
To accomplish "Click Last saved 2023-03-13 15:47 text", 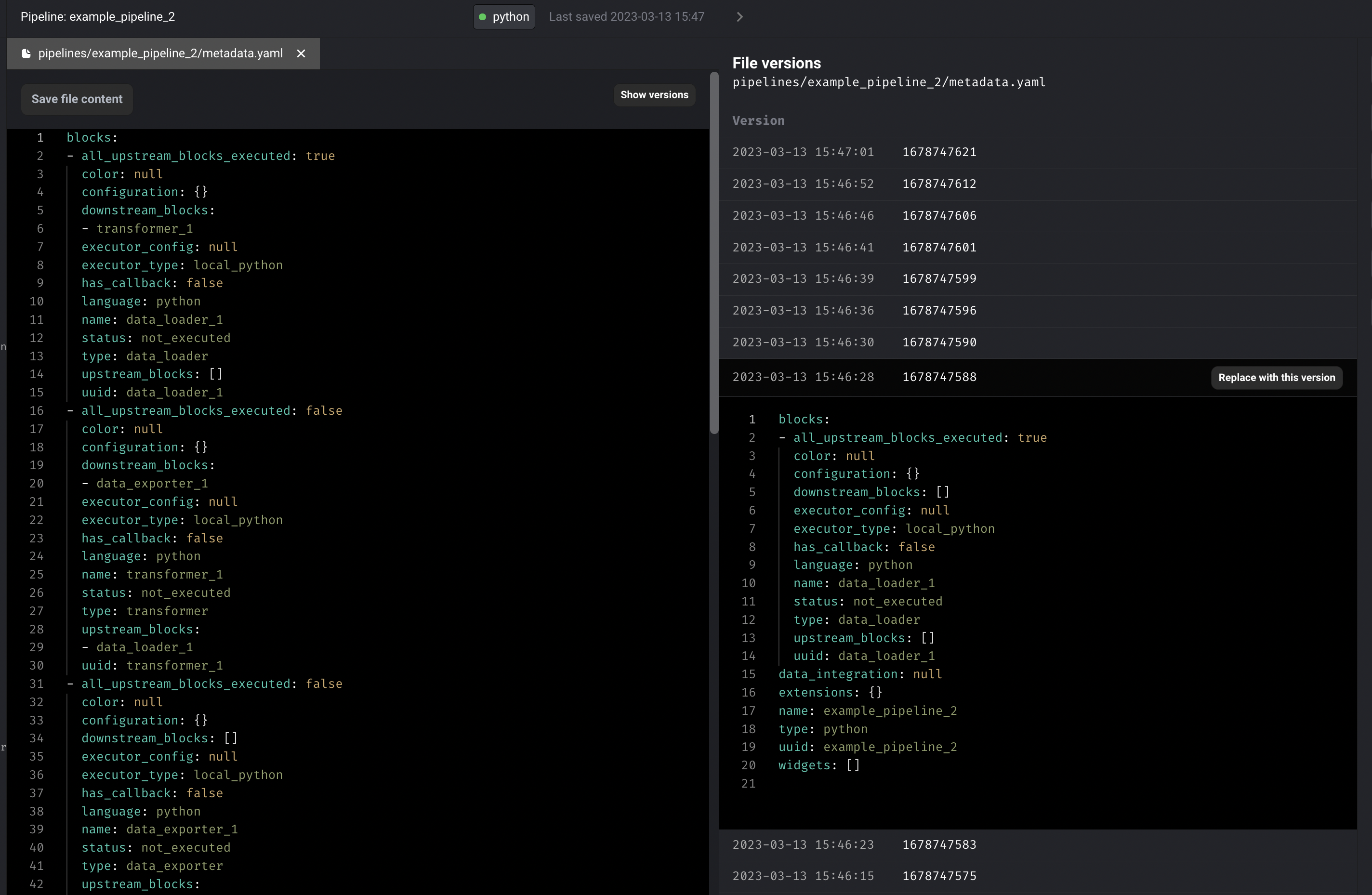I will [626, 17].
